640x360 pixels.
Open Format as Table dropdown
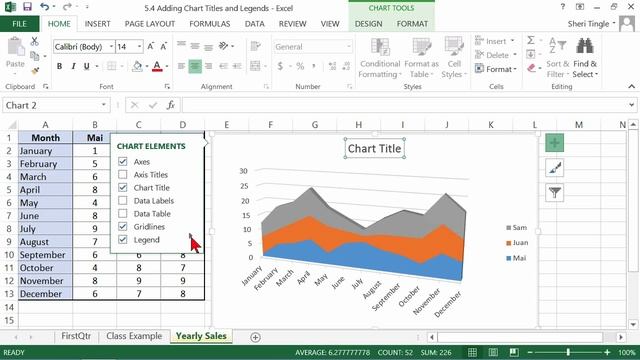(422, 58)
